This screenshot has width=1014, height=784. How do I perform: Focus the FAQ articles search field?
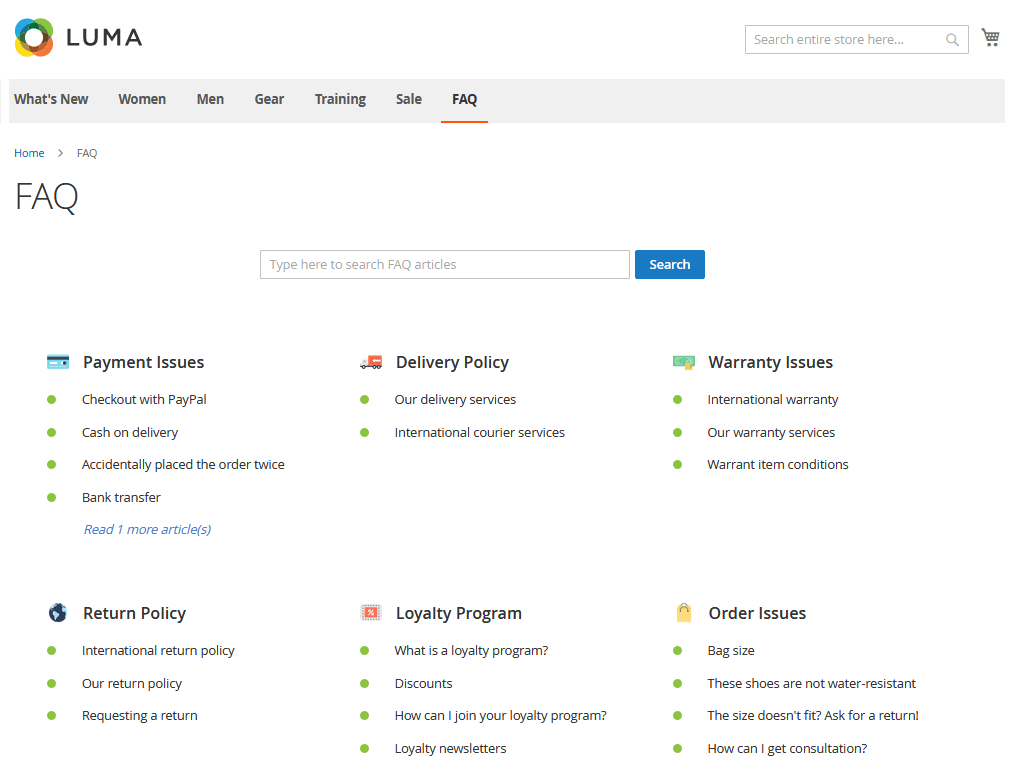pyautogui.click(x=444, y=264)
